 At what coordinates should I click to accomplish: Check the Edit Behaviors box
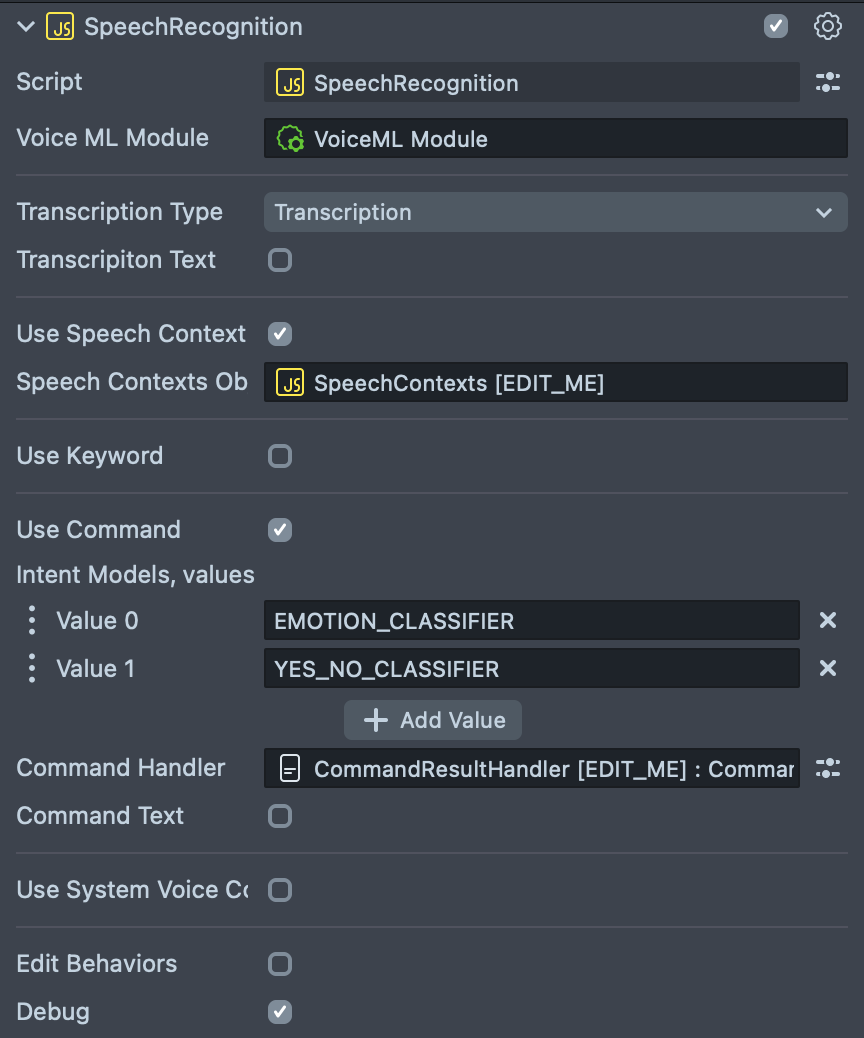click(x=280, y=964)
